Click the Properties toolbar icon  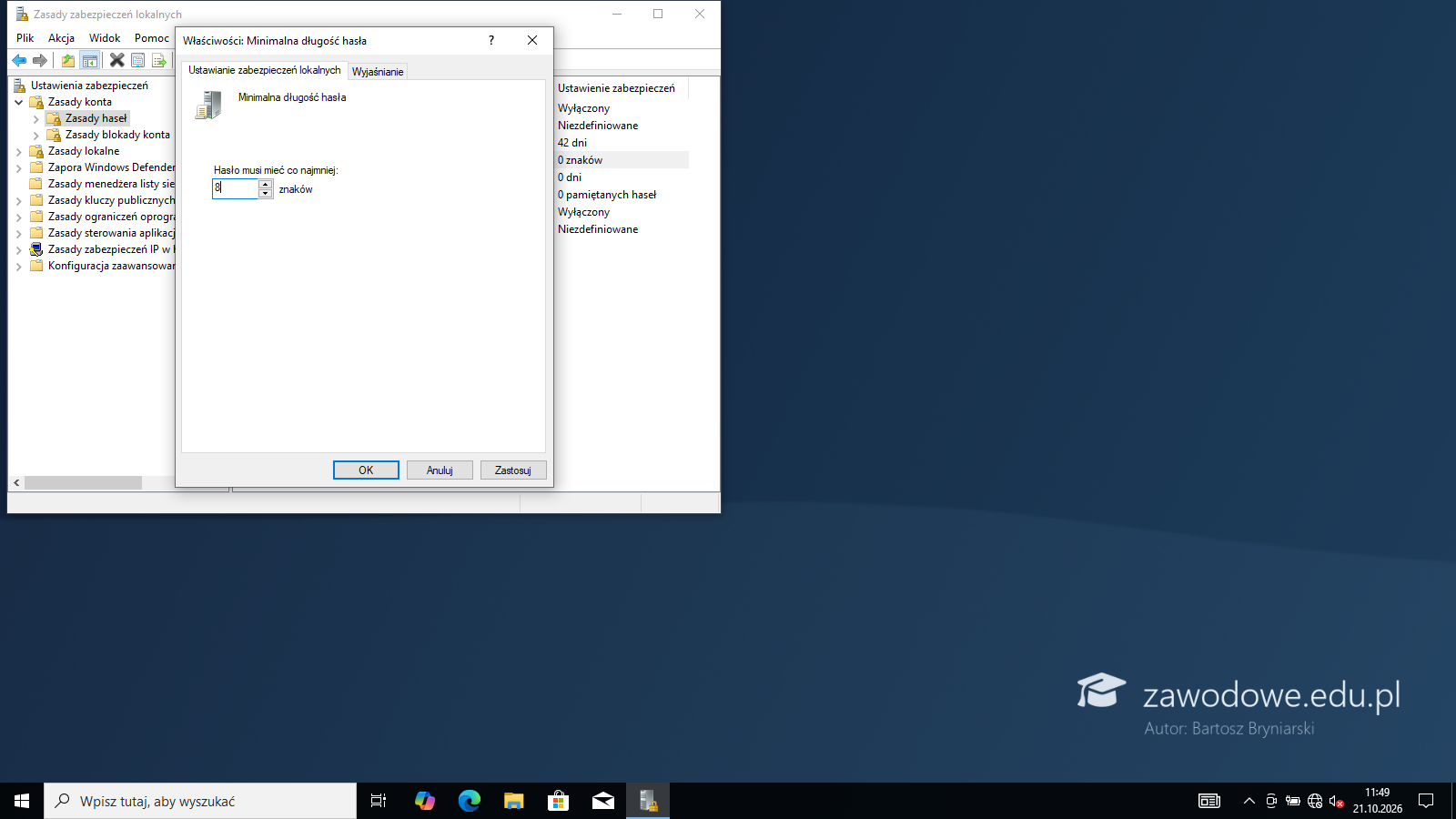coord(138,60)
